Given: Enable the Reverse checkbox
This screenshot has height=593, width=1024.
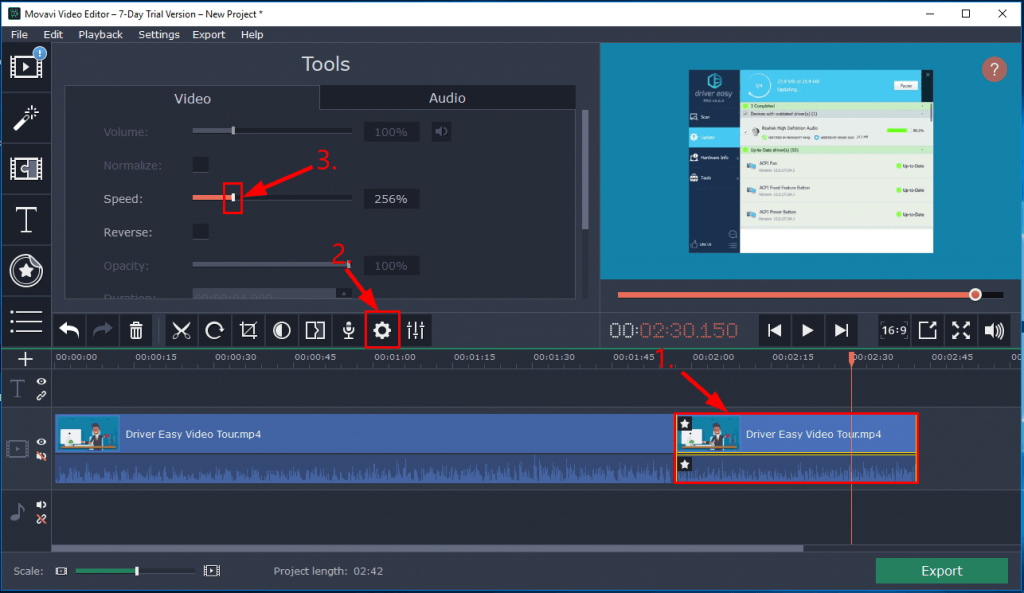Looking at the screenshot, I should 200,232.
